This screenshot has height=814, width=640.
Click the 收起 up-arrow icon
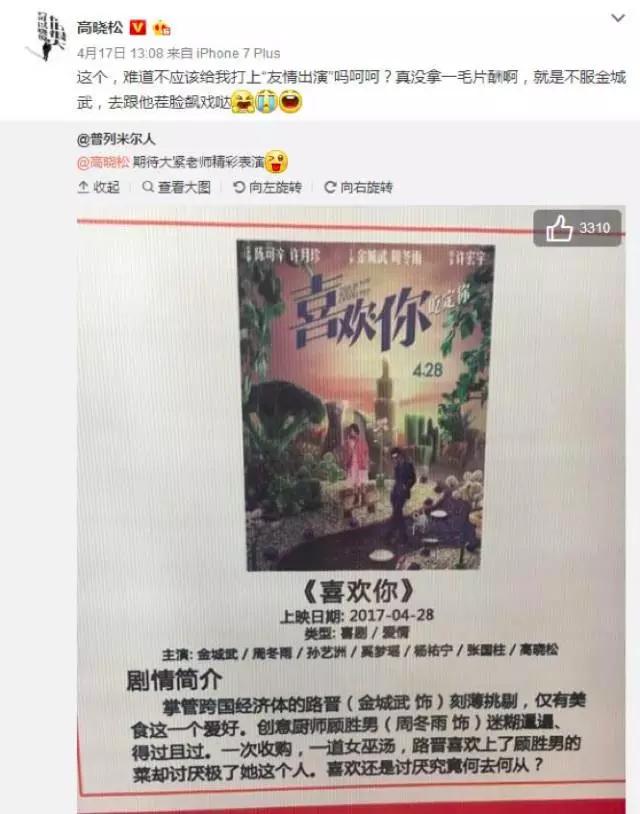[83, 187]
